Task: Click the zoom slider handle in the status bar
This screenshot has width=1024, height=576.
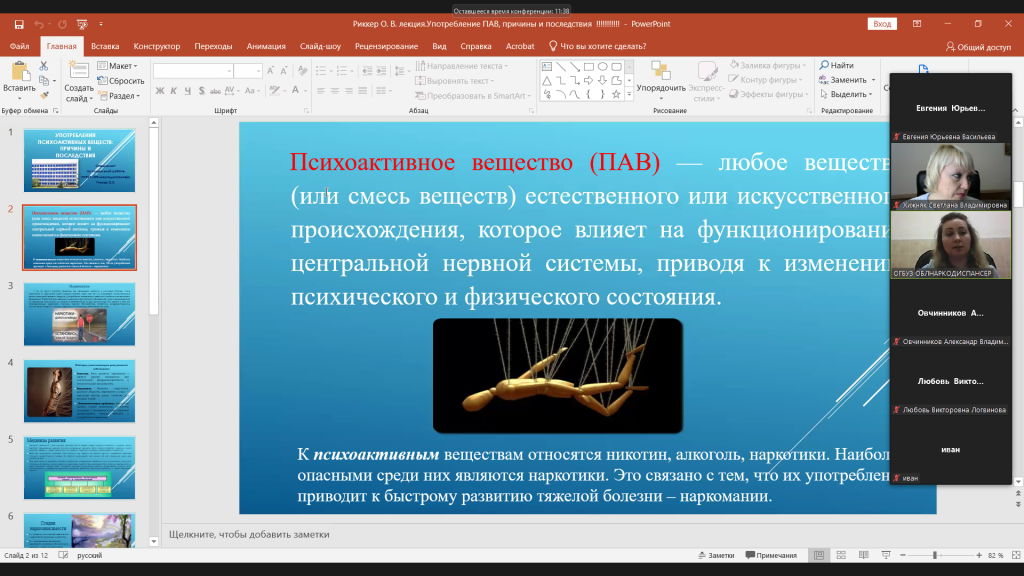Action: click(935, 555)
